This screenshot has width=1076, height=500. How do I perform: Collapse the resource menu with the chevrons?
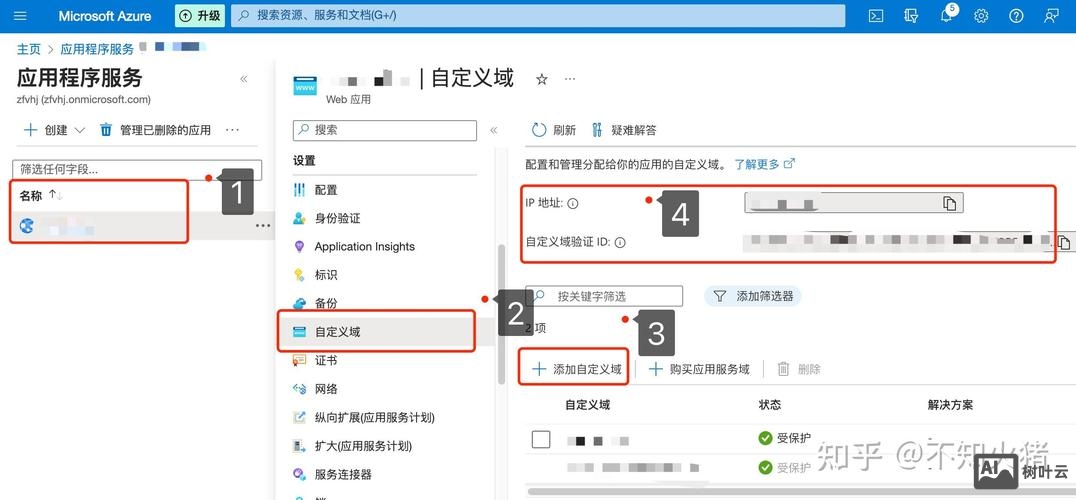coord(493,130)
